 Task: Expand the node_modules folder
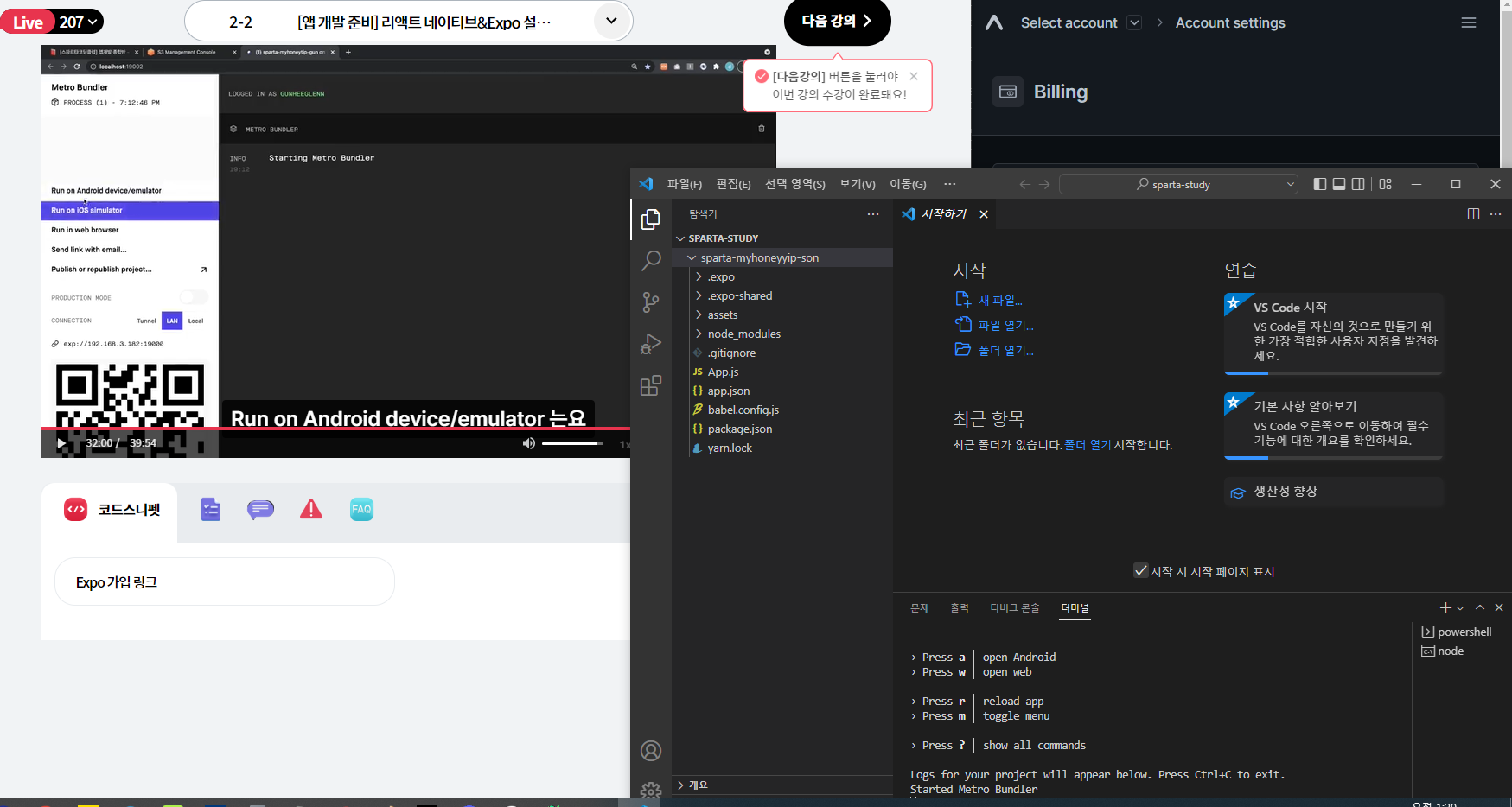699,334
